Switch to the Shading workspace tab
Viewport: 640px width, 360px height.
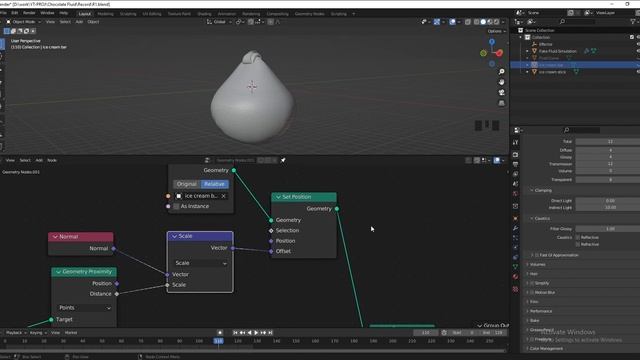click(x=204, y=14)
